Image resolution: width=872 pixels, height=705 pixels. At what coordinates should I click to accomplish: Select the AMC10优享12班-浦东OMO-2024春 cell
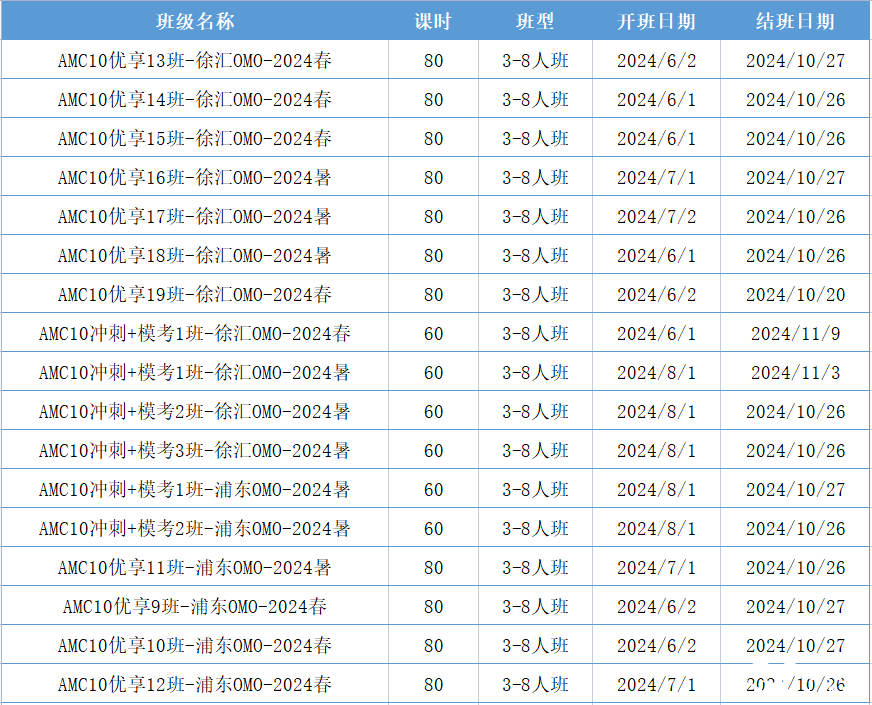click(195, 684)
